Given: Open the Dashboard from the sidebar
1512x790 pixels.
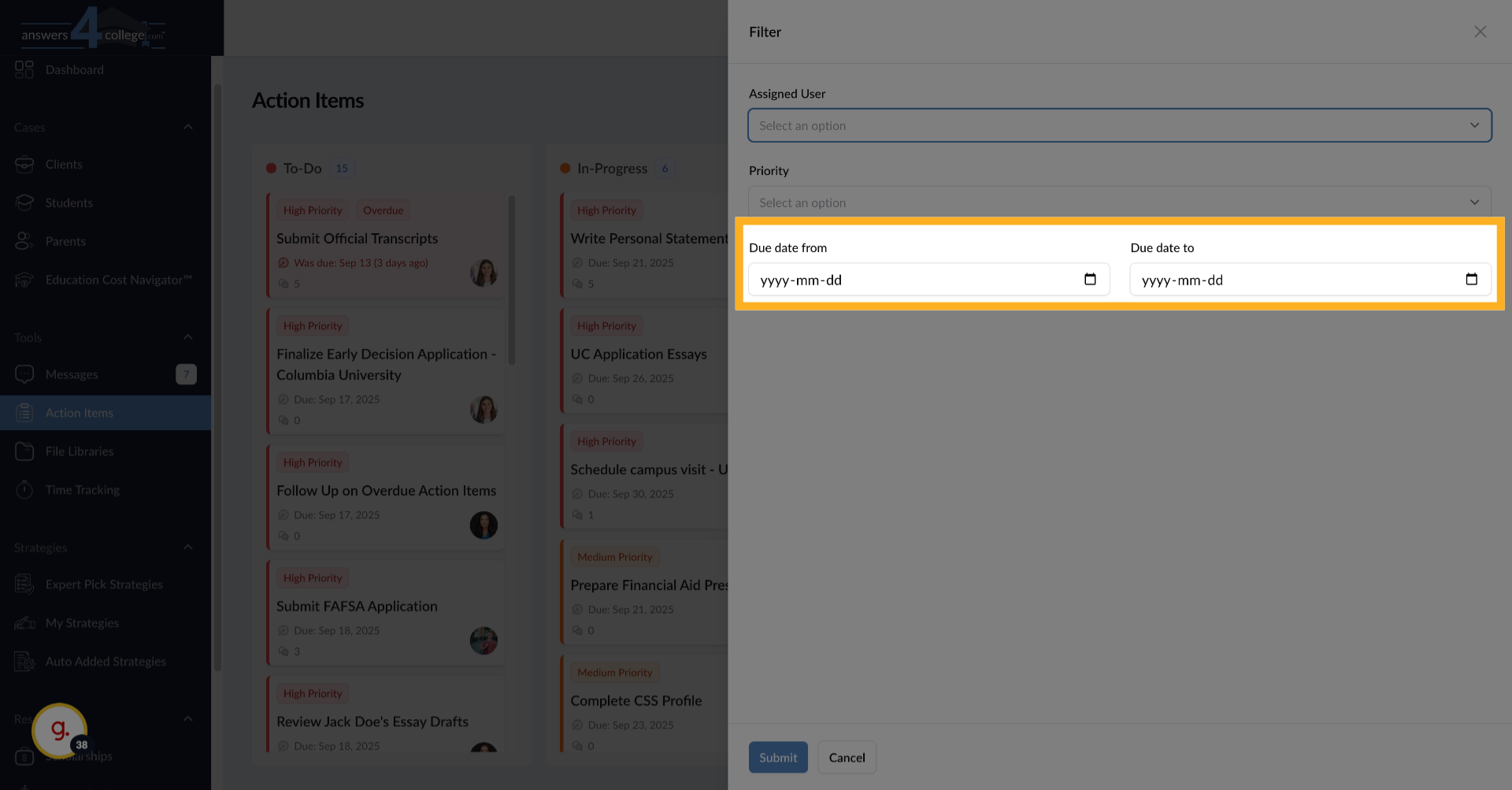Looking at the screenshot, I should 75,69.
